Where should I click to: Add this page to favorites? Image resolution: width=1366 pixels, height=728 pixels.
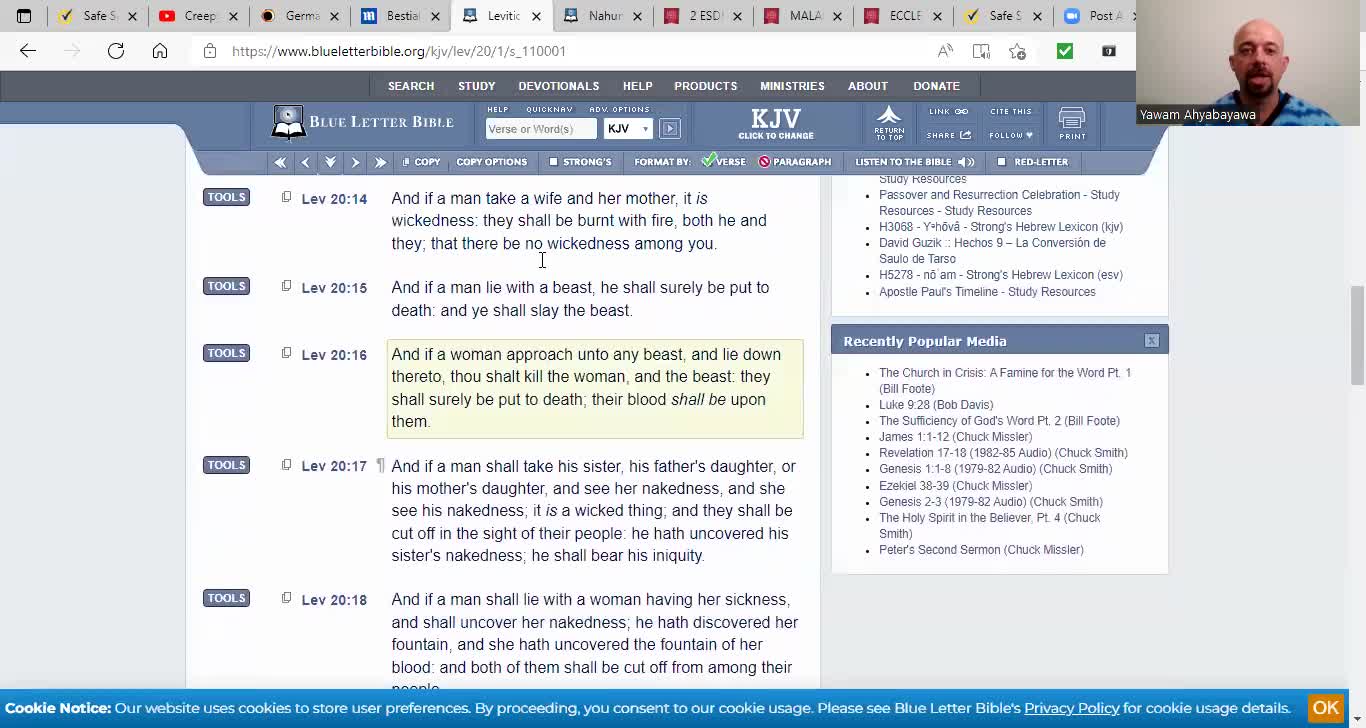(1017, 51)
